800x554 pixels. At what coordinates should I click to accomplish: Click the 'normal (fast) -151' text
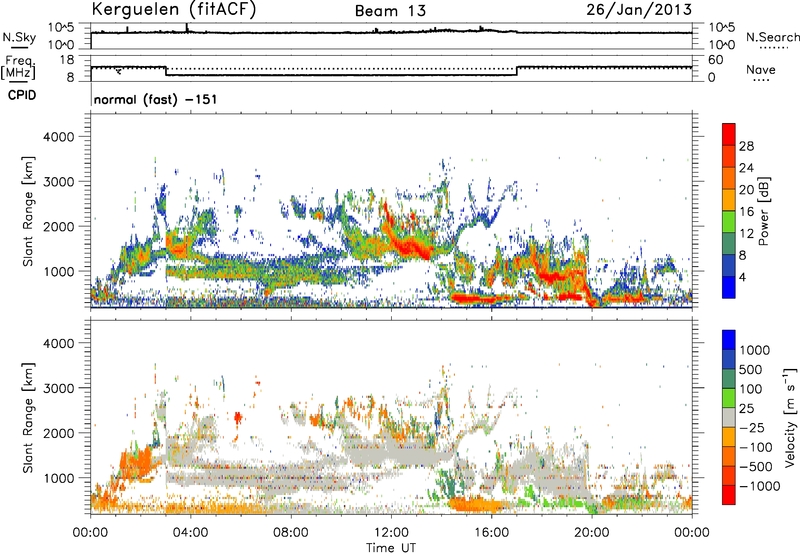point(155,99)
